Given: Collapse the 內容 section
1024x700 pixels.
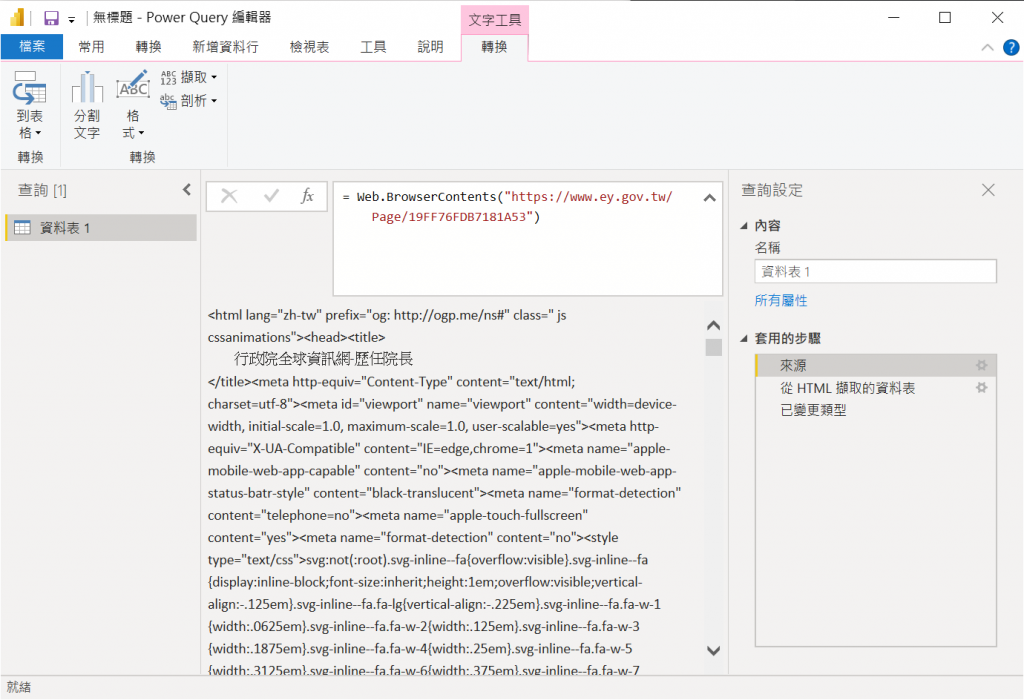Looking at the screenshot, I should pos(744,225).
